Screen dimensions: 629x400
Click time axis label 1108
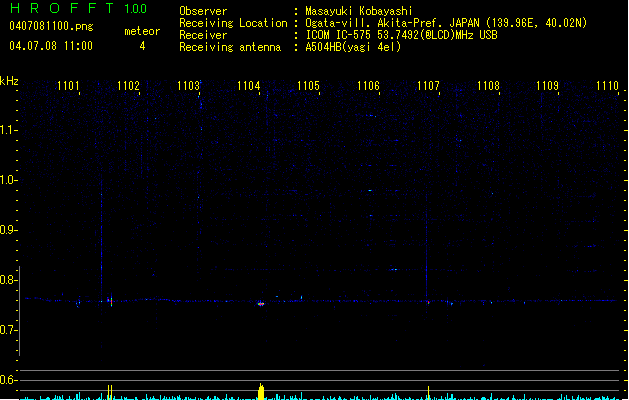coord(488,86)
